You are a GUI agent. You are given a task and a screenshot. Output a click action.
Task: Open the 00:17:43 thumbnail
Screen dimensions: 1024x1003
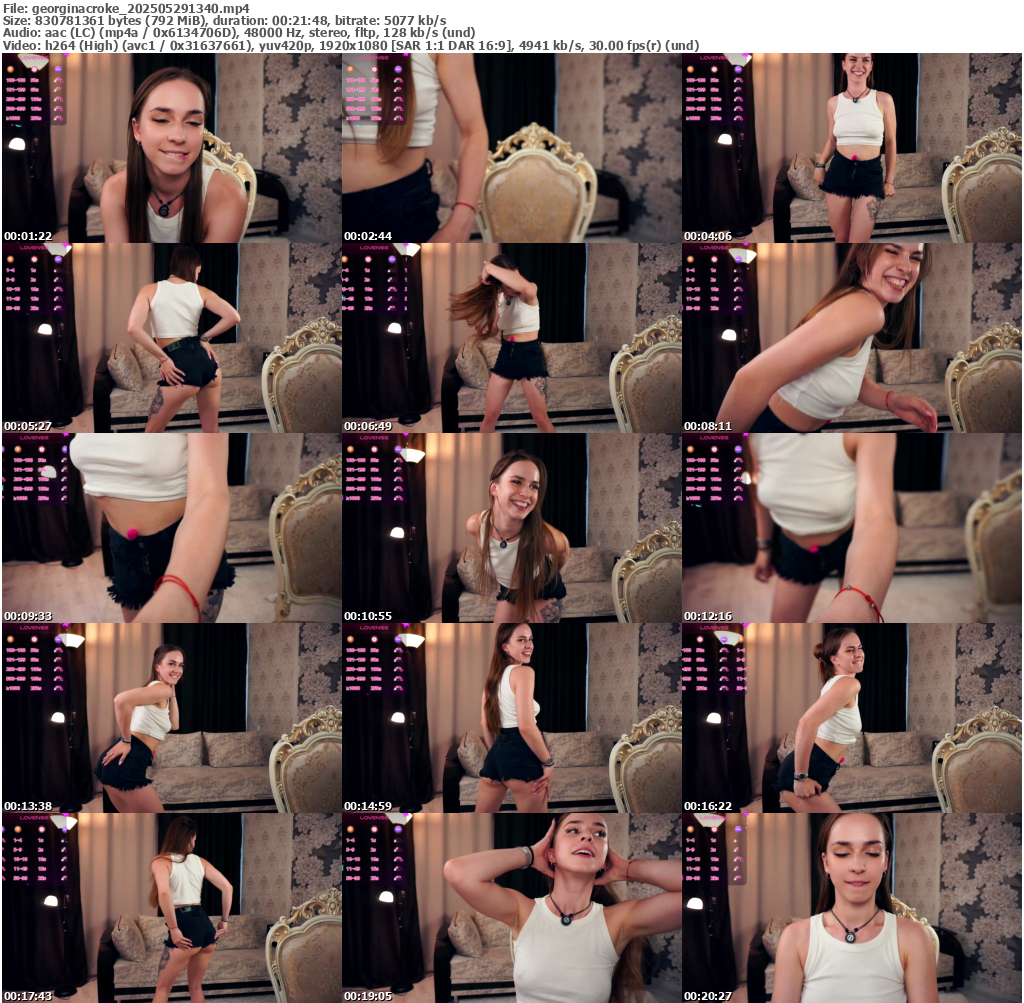click(x=171, y=908)
